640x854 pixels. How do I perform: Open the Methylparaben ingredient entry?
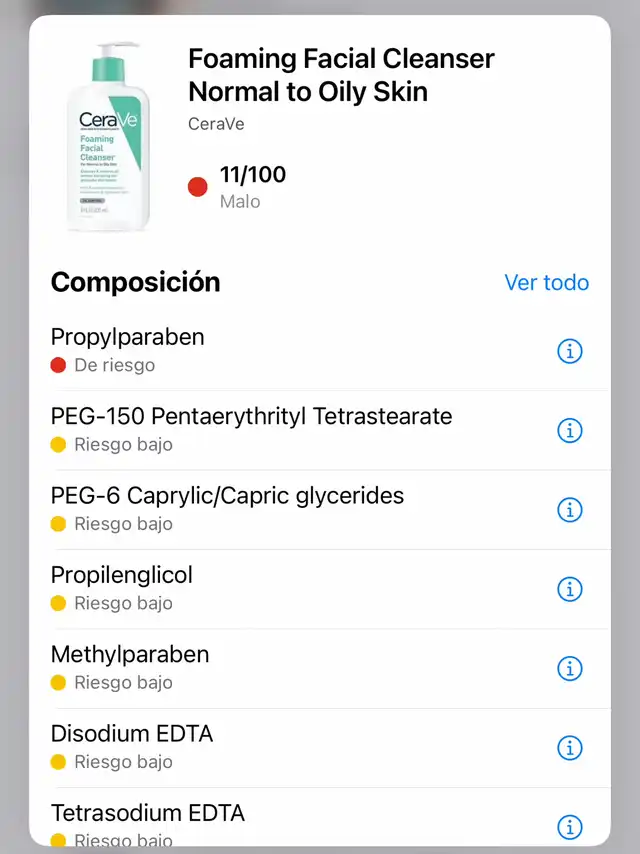(320, 668)
